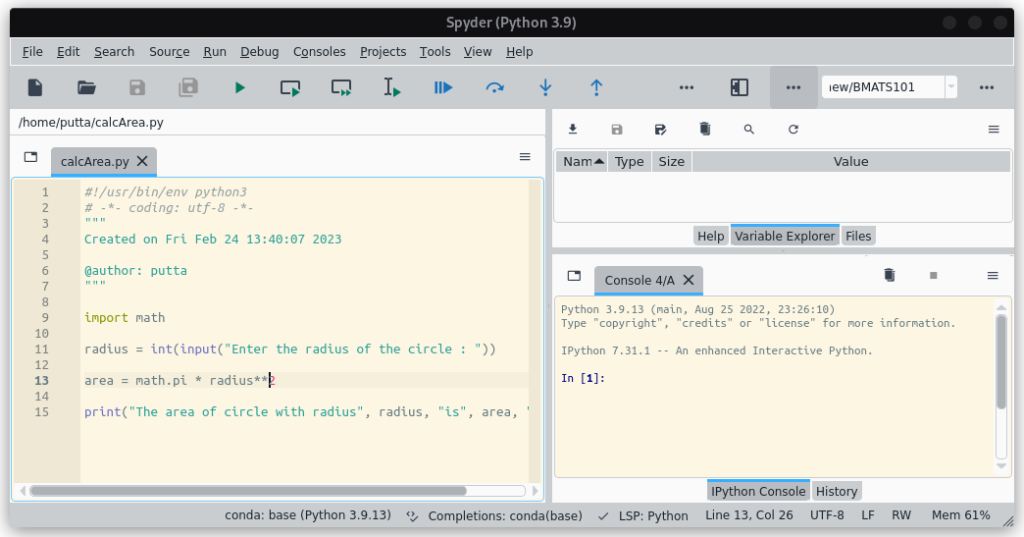Click the step into function arrow

(x=545, y=88)
